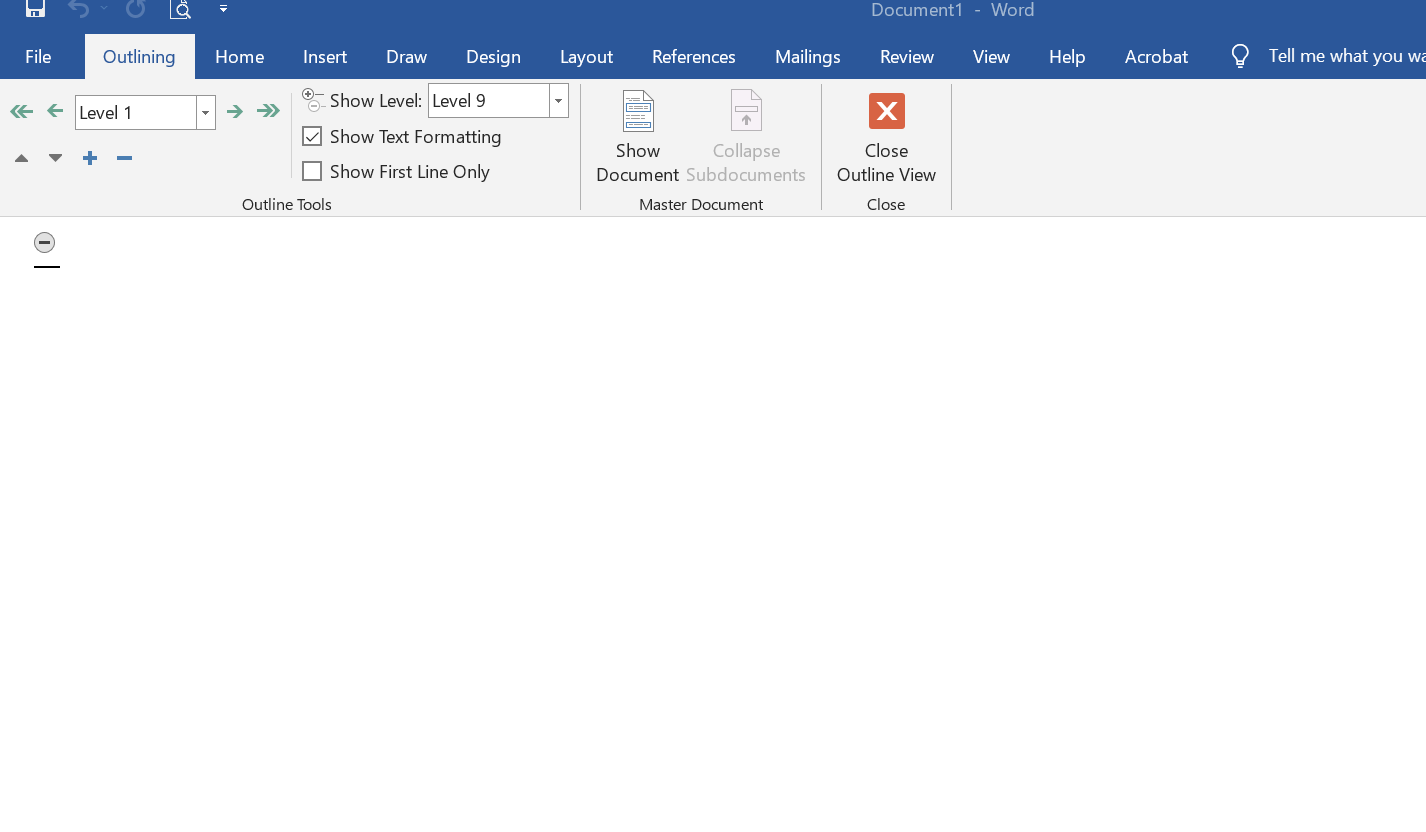
Task: Open Customize Quick Access Toolbar arrow
Action: pos(223,9)
